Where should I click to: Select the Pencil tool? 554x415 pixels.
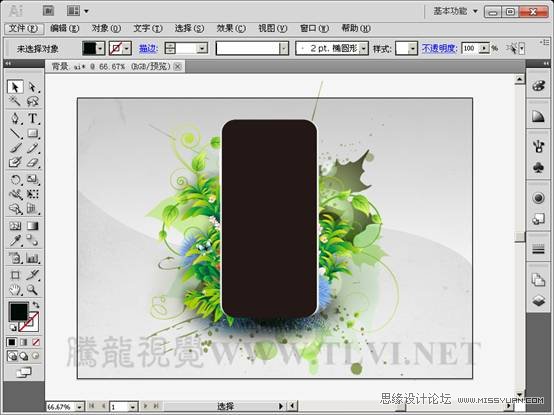(33, 148)
